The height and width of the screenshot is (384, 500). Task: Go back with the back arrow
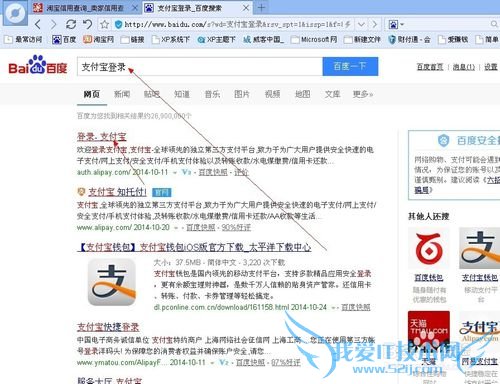coord(38,24)
